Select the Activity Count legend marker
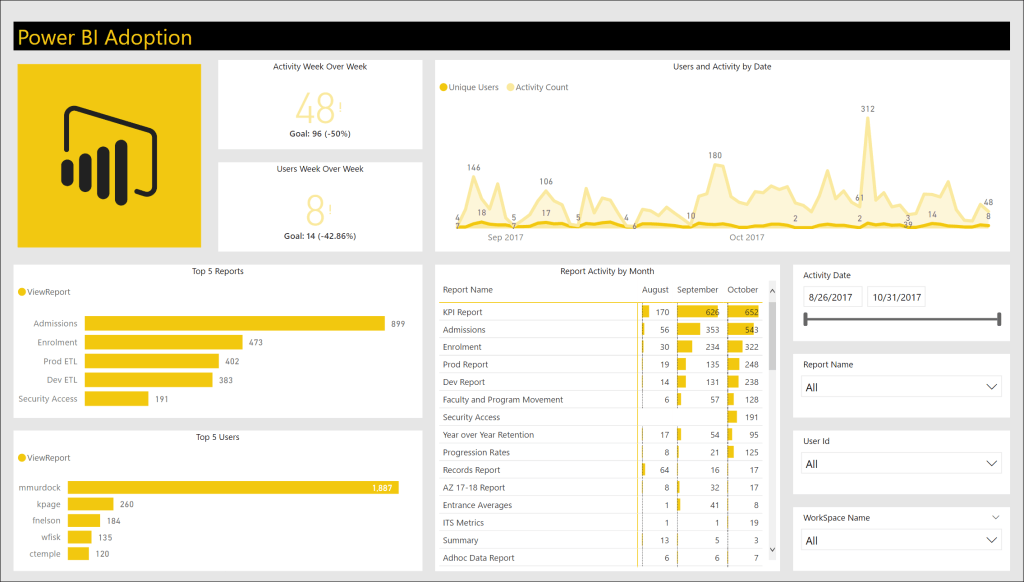The width and height of the screenshot is (1024, 582). tap(510, 88)
